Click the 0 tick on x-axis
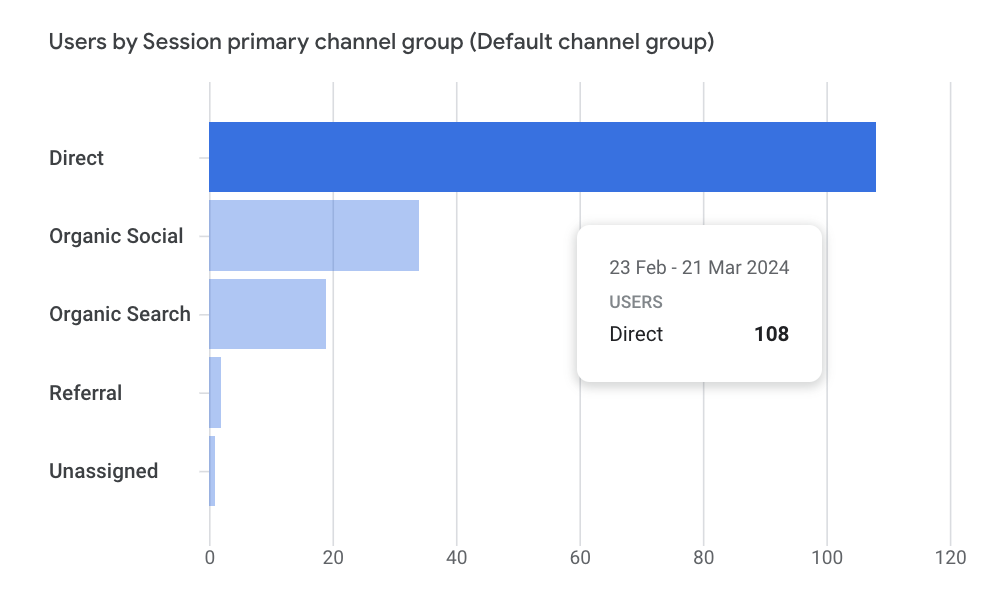998x596 pixels. click(210, 558)
